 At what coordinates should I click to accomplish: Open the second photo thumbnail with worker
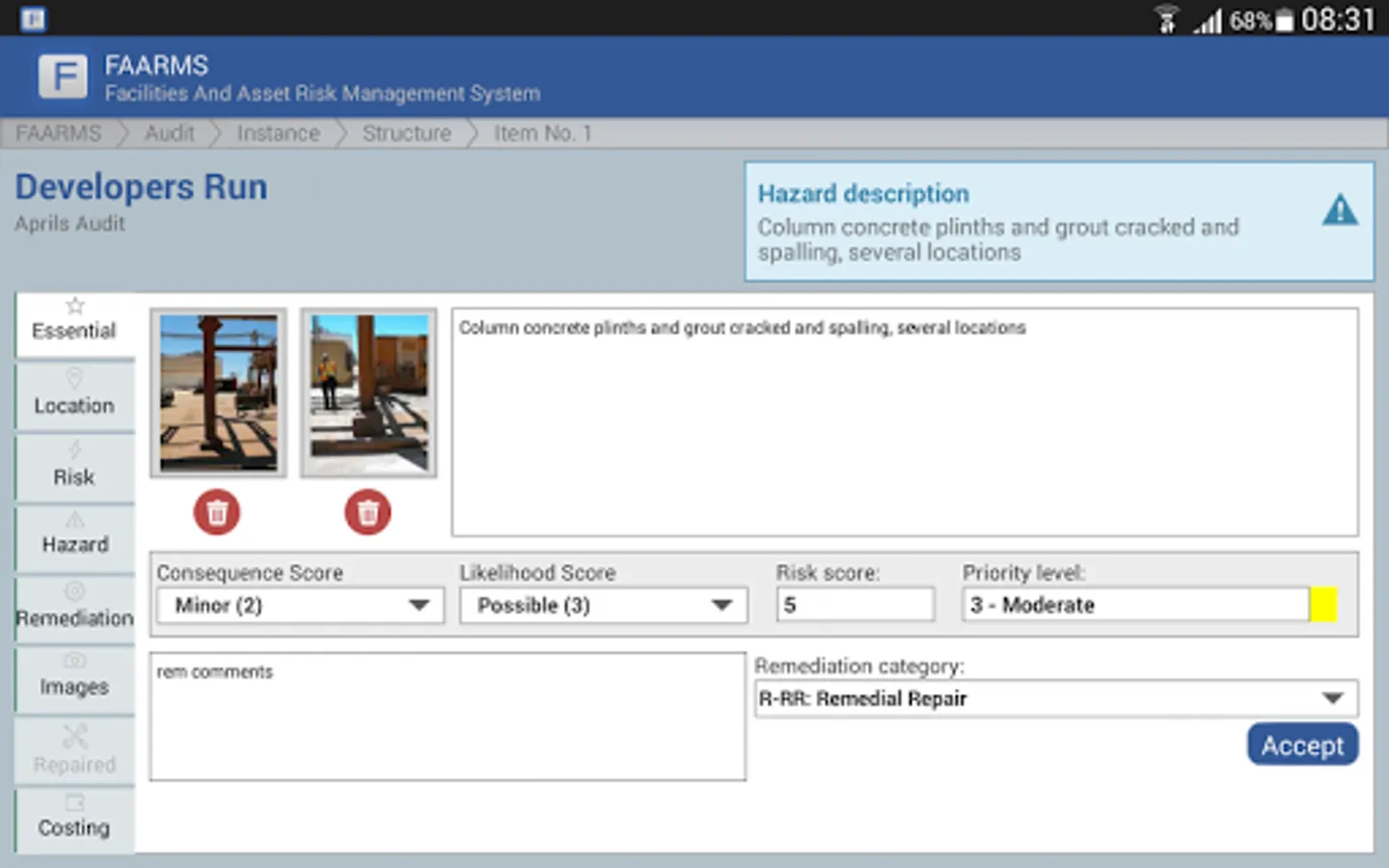[368, 393]
